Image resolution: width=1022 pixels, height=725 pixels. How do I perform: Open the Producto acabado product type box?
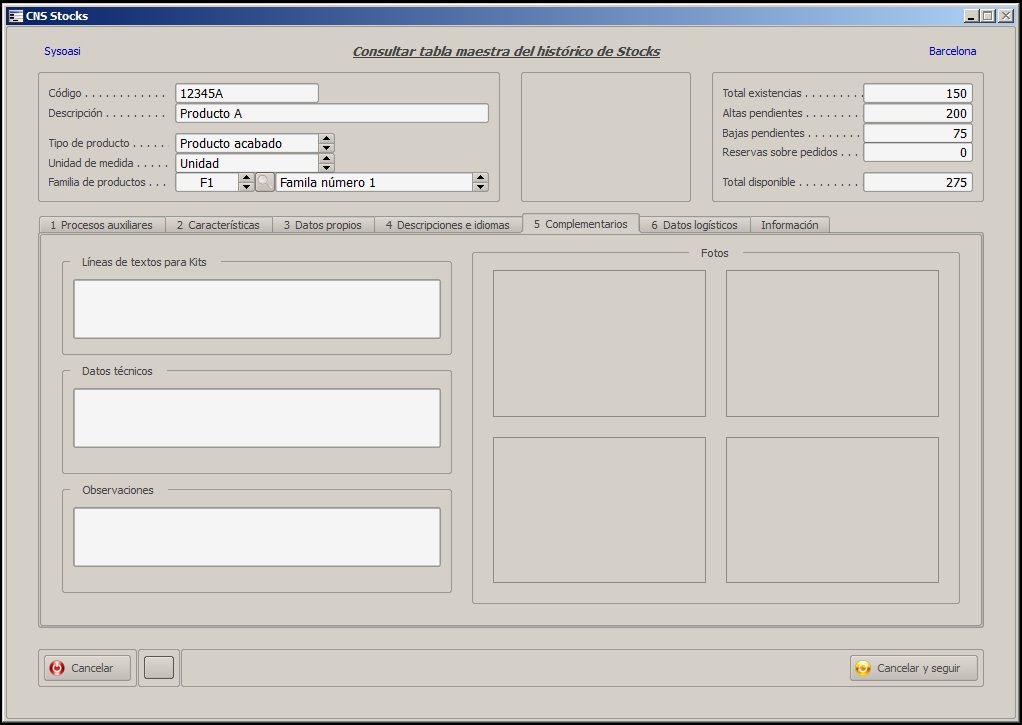point(248,143)
